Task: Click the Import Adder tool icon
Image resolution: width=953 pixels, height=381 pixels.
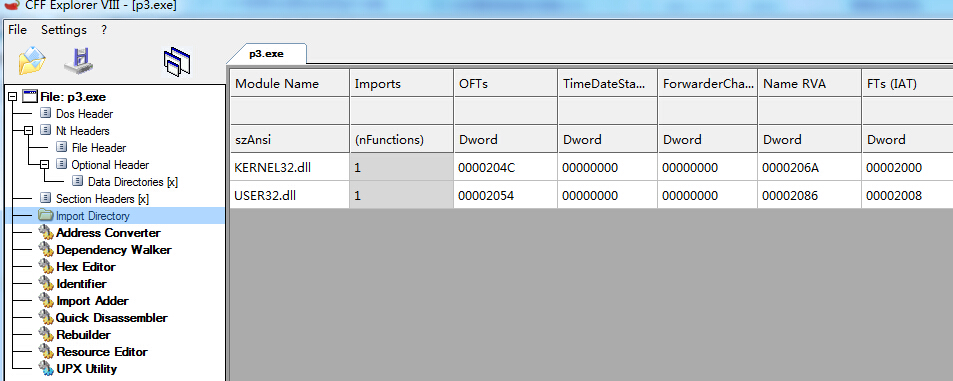Action: click(x=46, y=301)
